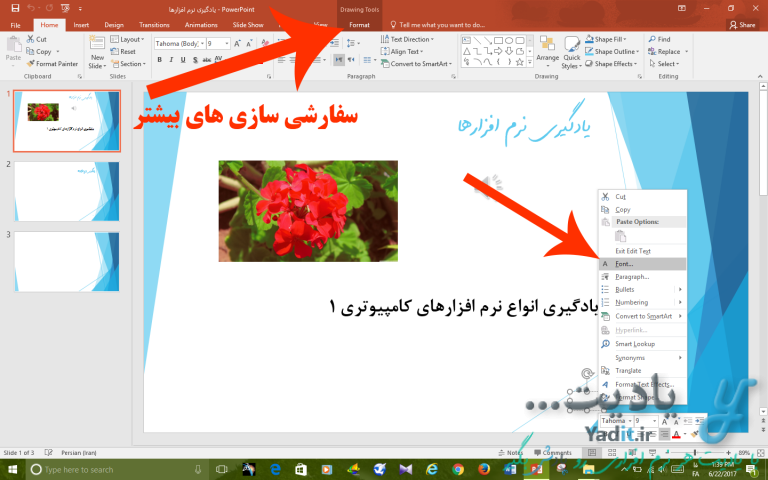
Task: Select the Rectangle shape from shapes gallery
Action: pyautogui.click(x=498, y=40)
